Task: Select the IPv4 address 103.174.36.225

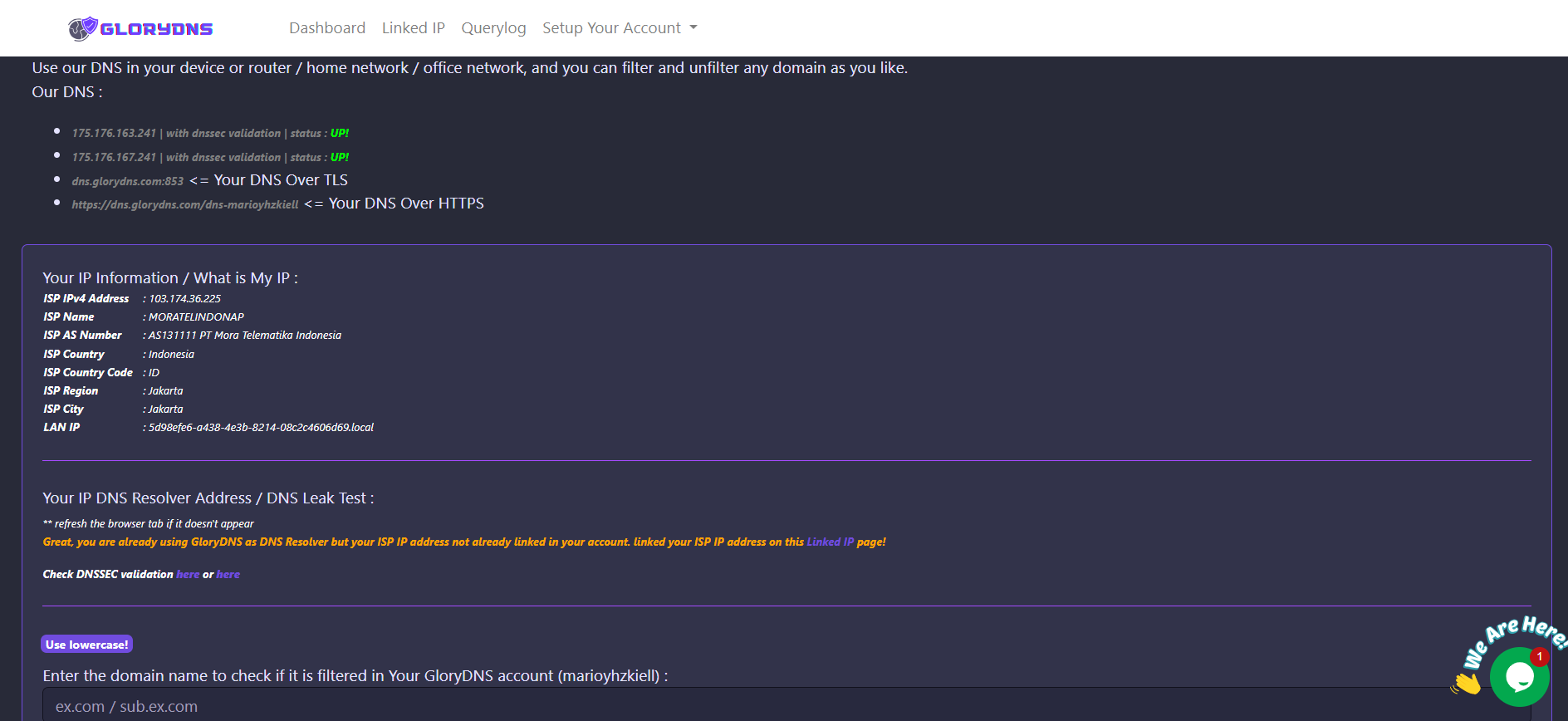Action: (184, 299)
